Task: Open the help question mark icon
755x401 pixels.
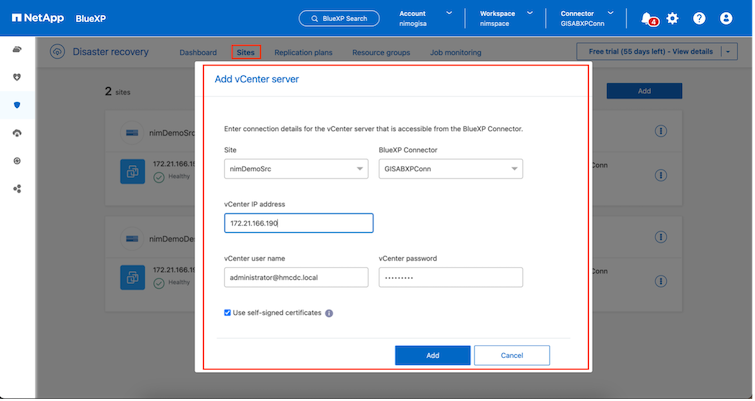Action: (699, 18)
